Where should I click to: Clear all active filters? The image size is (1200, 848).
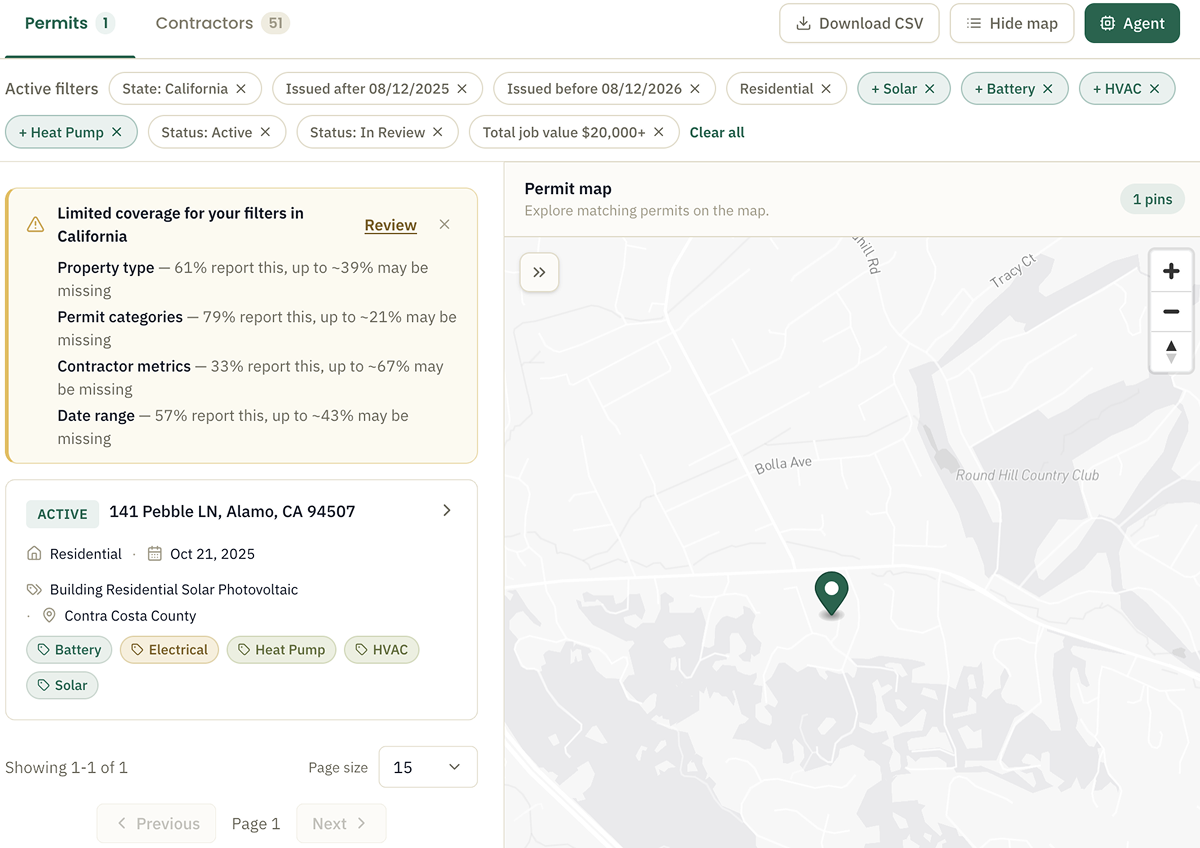click(x=717, y=132)
